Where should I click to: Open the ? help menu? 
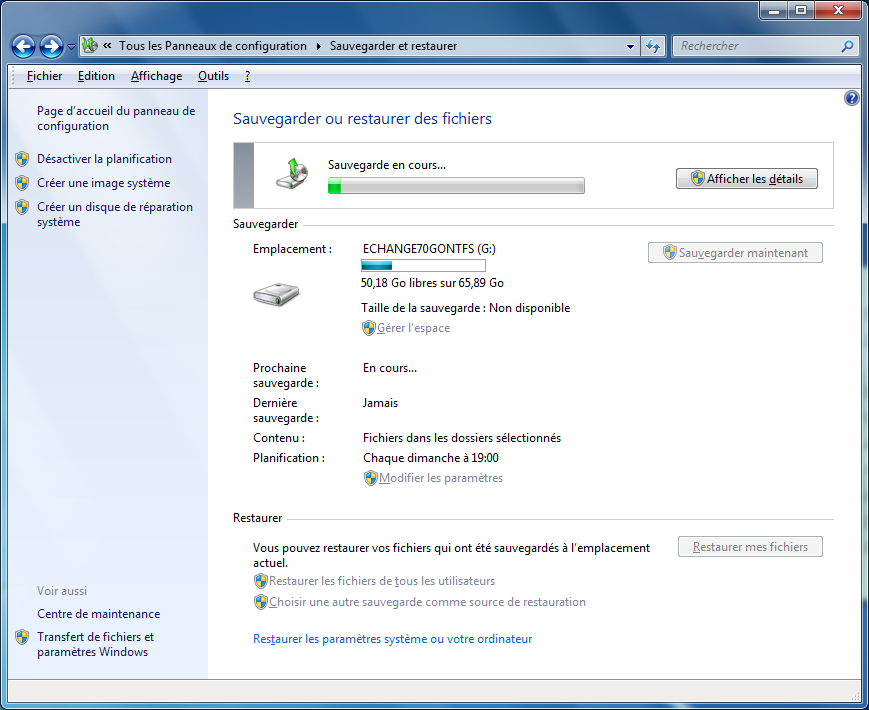[247, 76]
